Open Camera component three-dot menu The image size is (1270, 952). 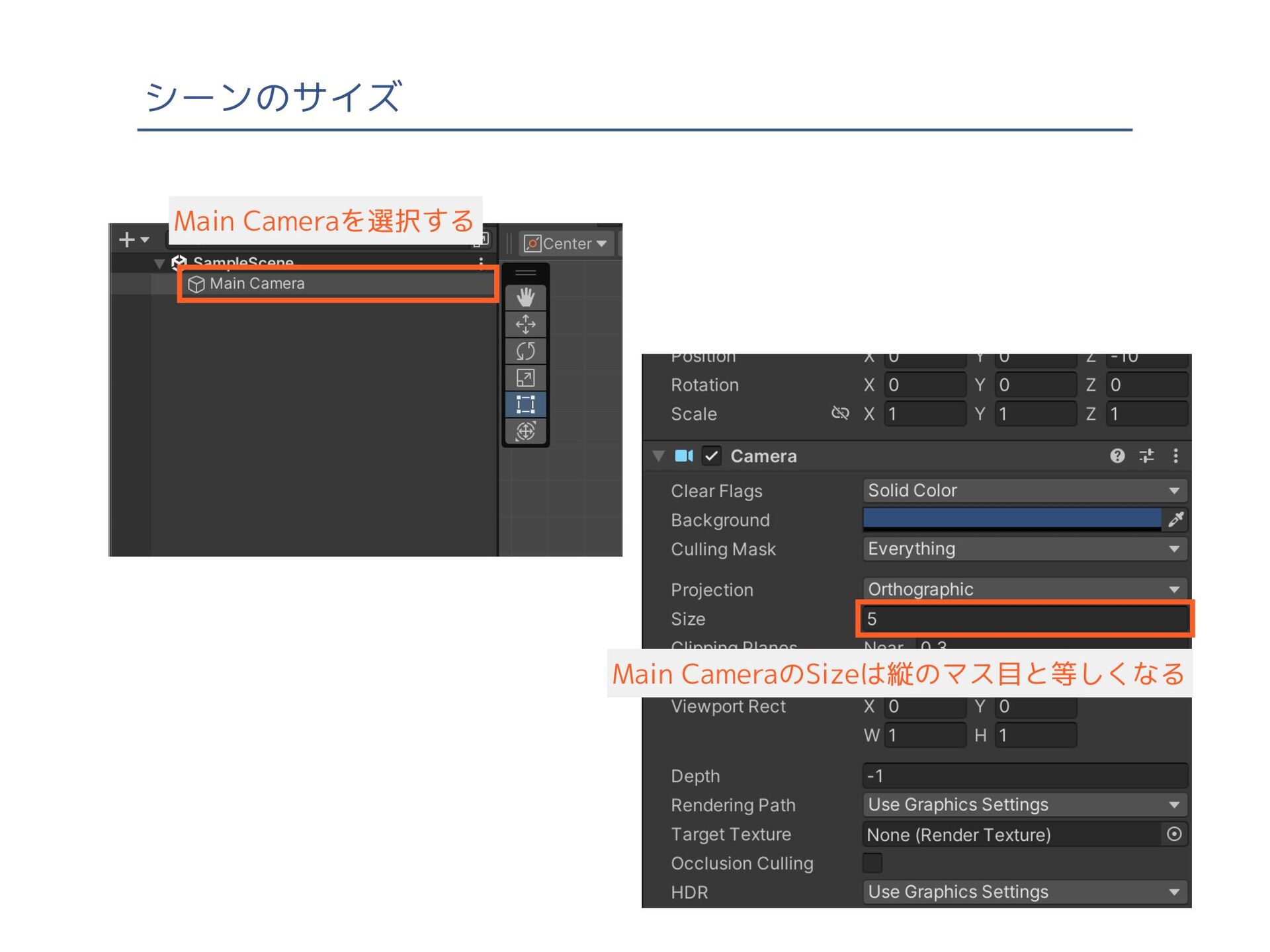[x=1175, y=456]
